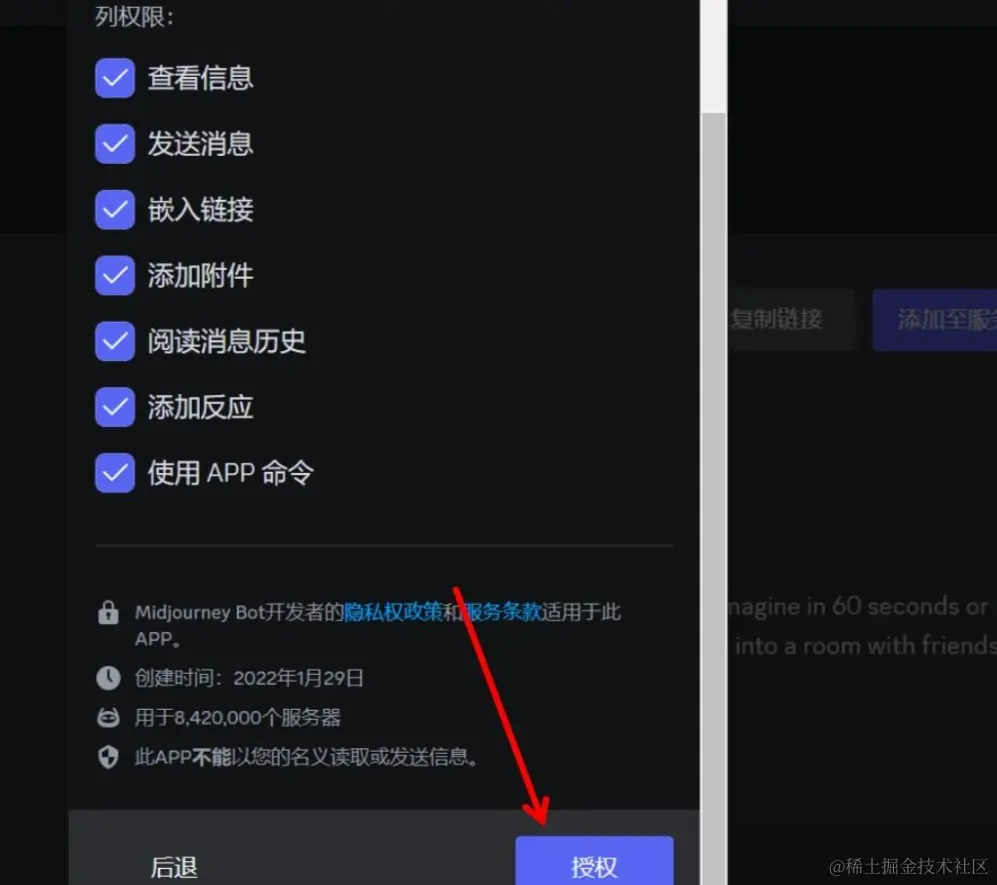Open the 服务条款 terms of service link
The width and height of the screenshot is (997, 885).
502,612
